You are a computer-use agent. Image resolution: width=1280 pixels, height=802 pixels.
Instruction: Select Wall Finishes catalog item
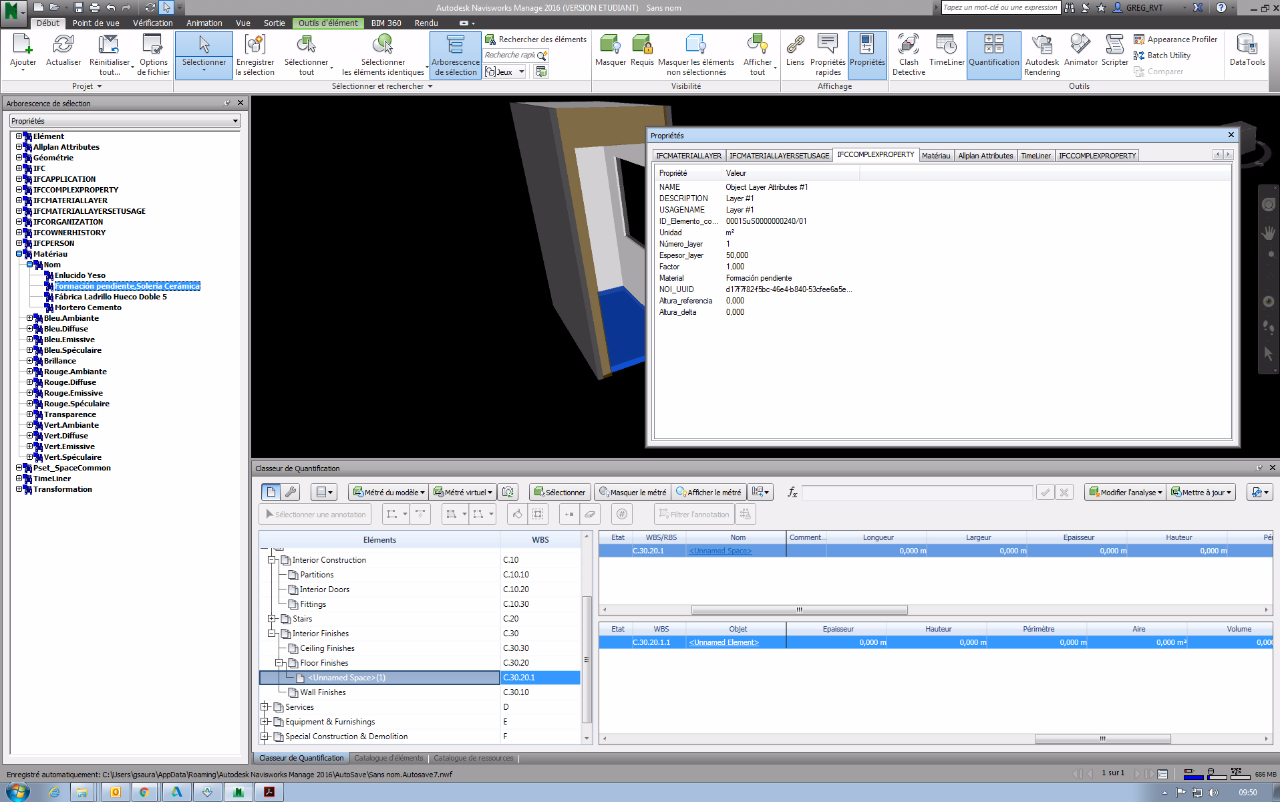pos(323,692)
